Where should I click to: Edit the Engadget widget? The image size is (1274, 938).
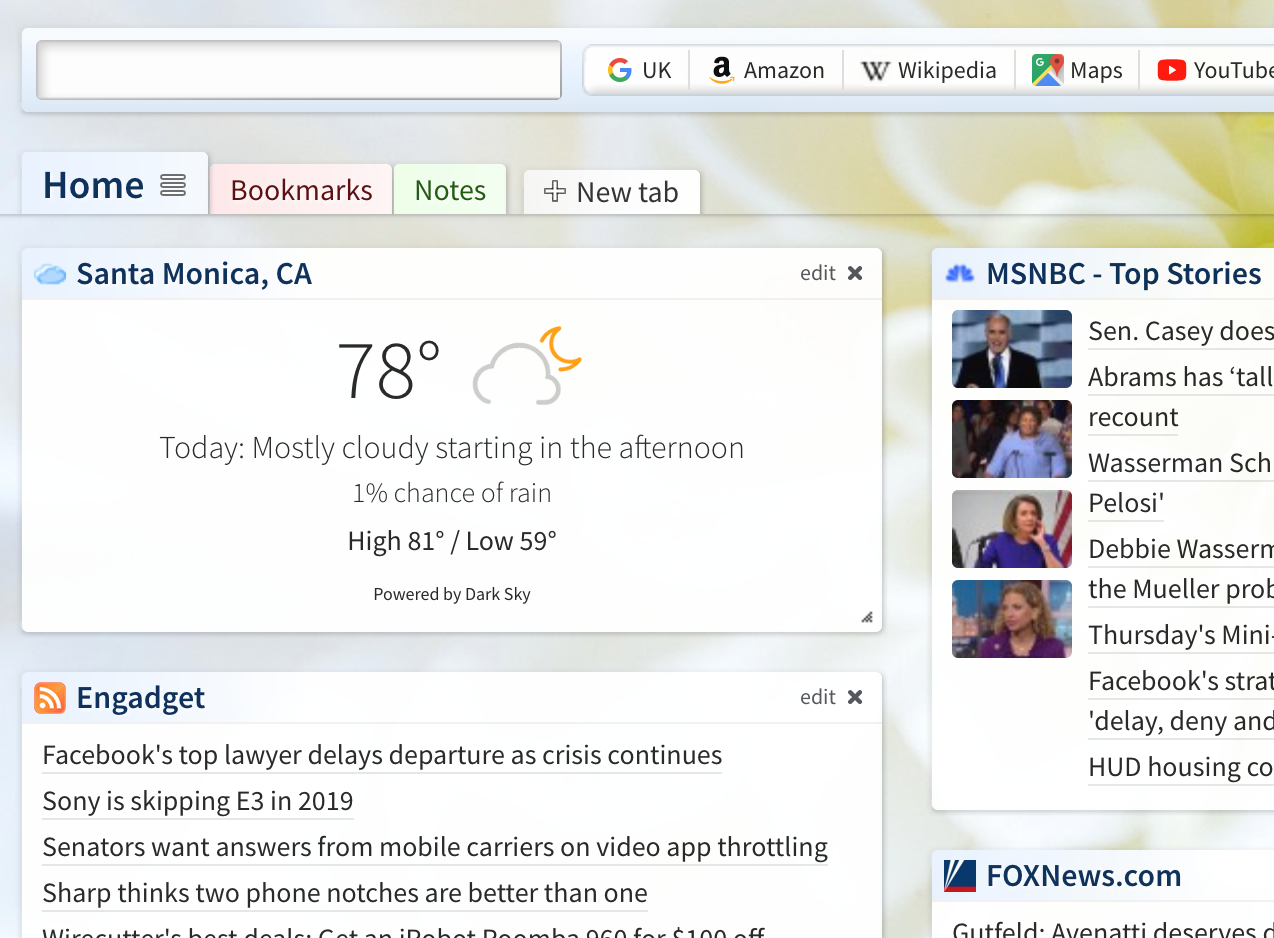click(817, 697)
